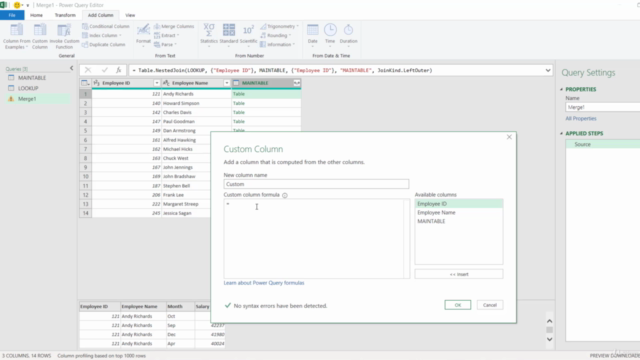
Task: Open the Parse option
Action: pyautogui.click(x=165, y=44)
